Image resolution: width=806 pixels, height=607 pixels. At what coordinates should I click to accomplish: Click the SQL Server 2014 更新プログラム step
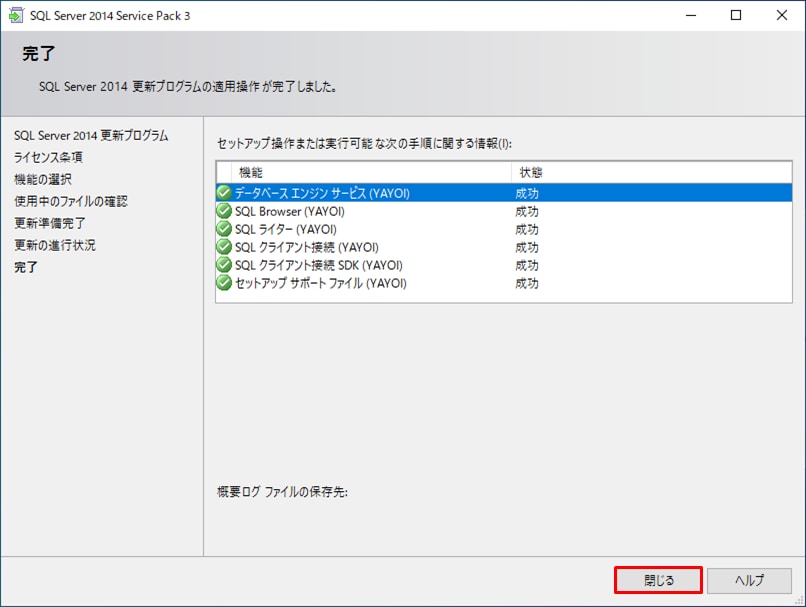[91, 135]
